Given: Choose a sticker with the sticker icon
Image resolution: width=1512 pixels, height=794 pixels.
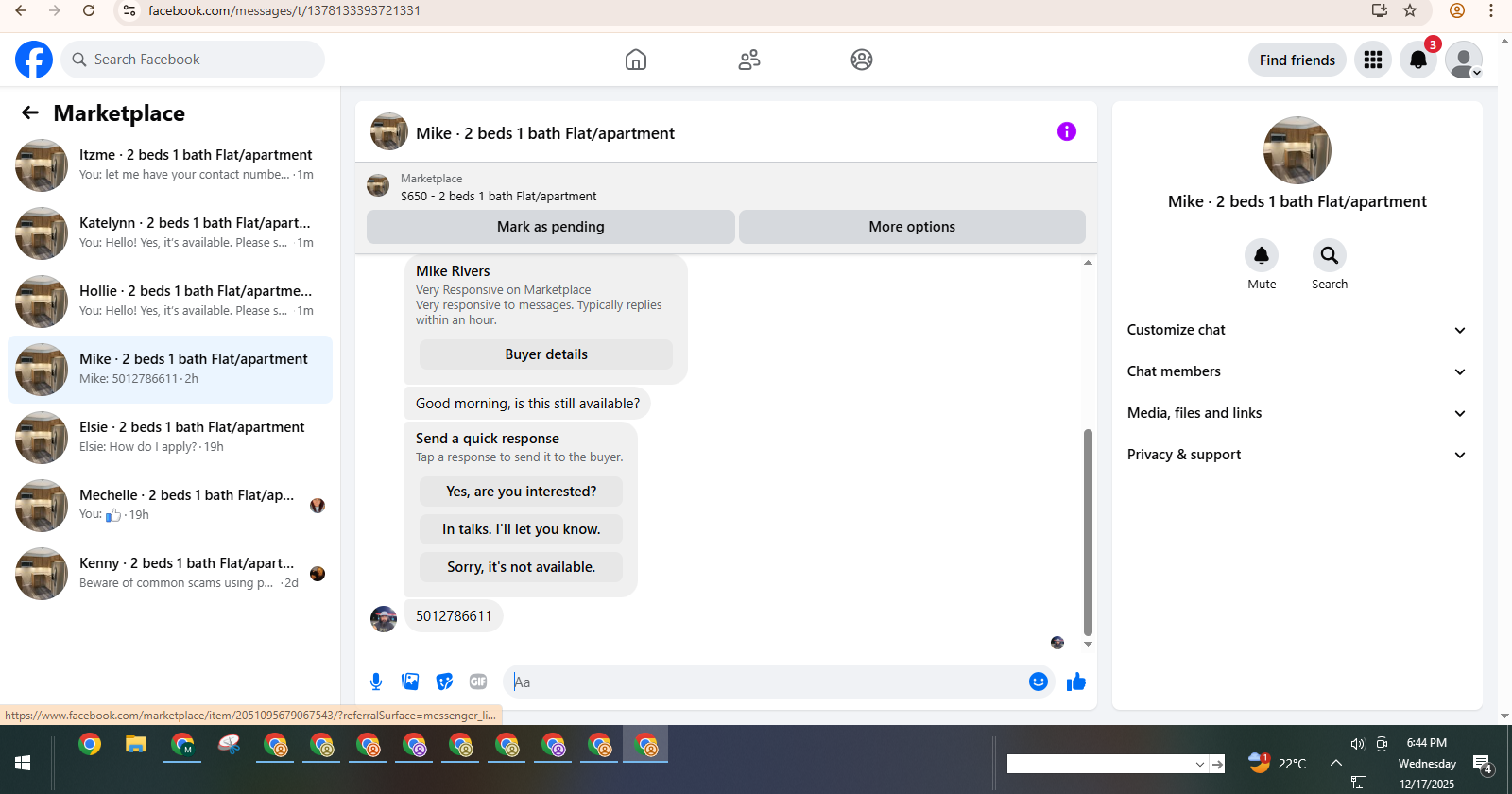Looking at the screenshot, I should 444,682.
